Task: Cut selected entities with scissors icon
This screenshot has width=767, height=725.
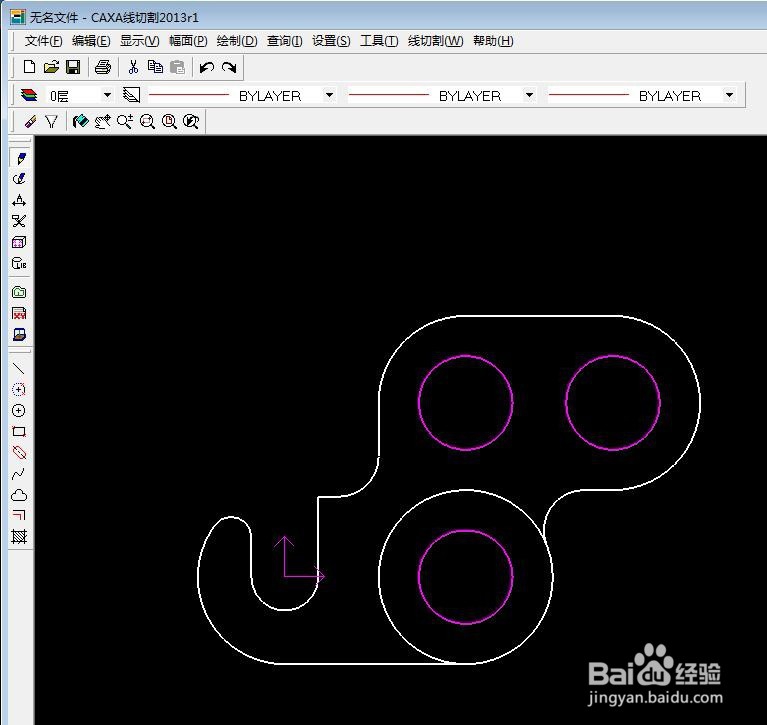Action: [x=133, y=67]
